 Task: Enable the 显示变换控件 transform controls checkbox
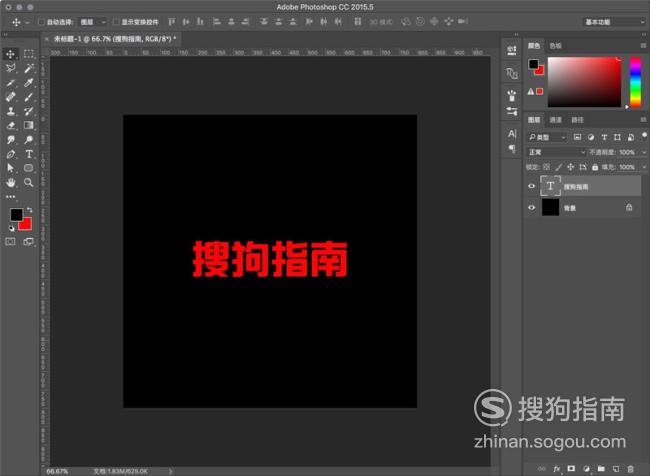click(116, 22)
